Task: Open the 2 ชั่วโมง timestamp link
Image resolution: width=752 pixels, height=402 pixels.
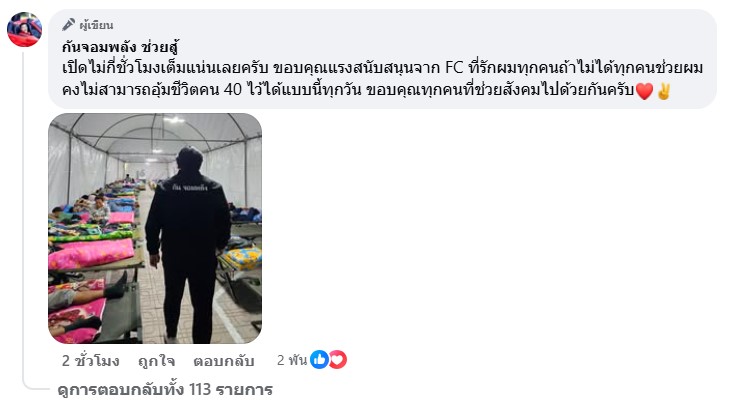Action: 91,361
